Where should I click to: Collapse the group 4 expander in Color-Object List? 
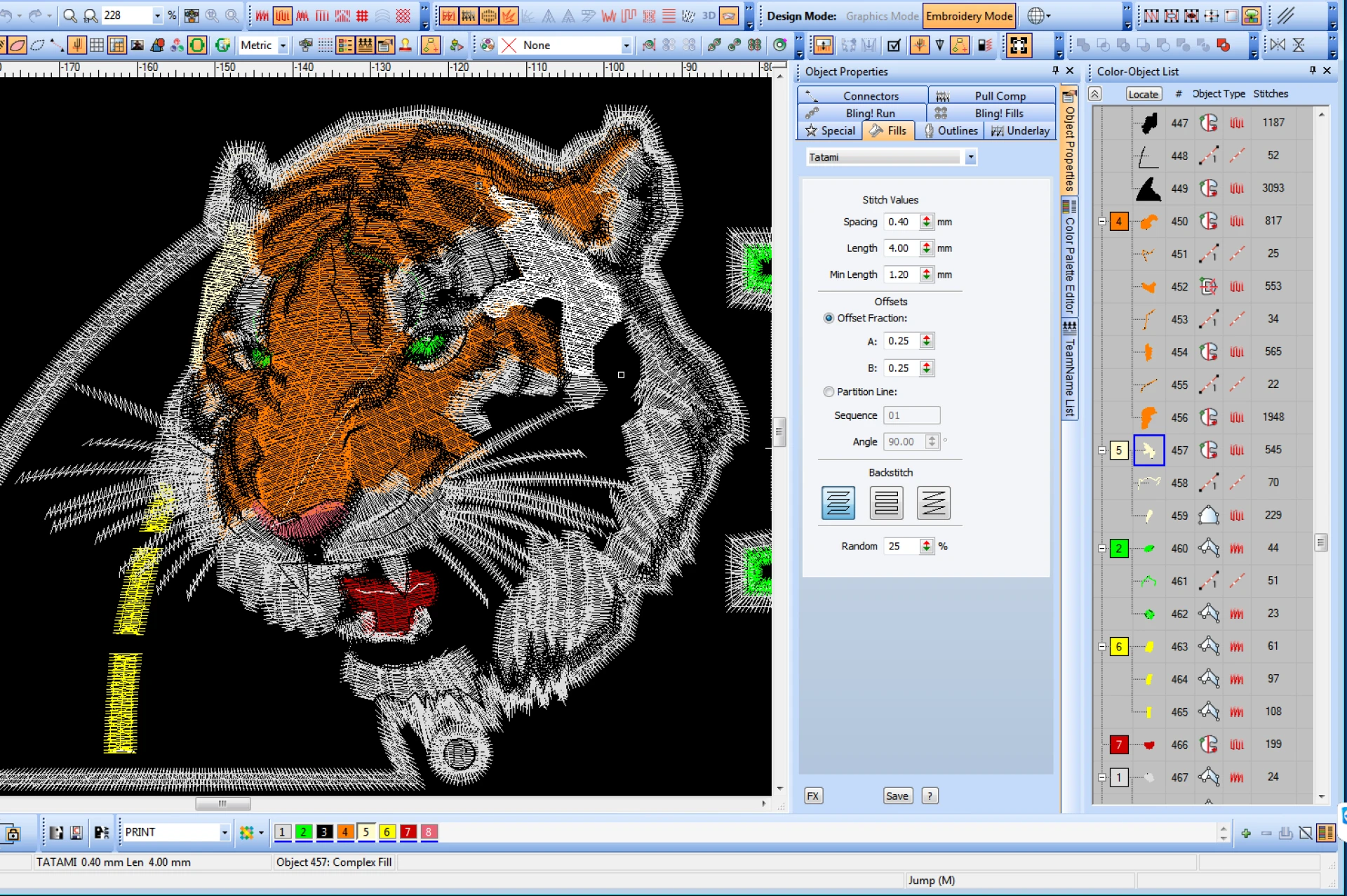coord(1101,221)
